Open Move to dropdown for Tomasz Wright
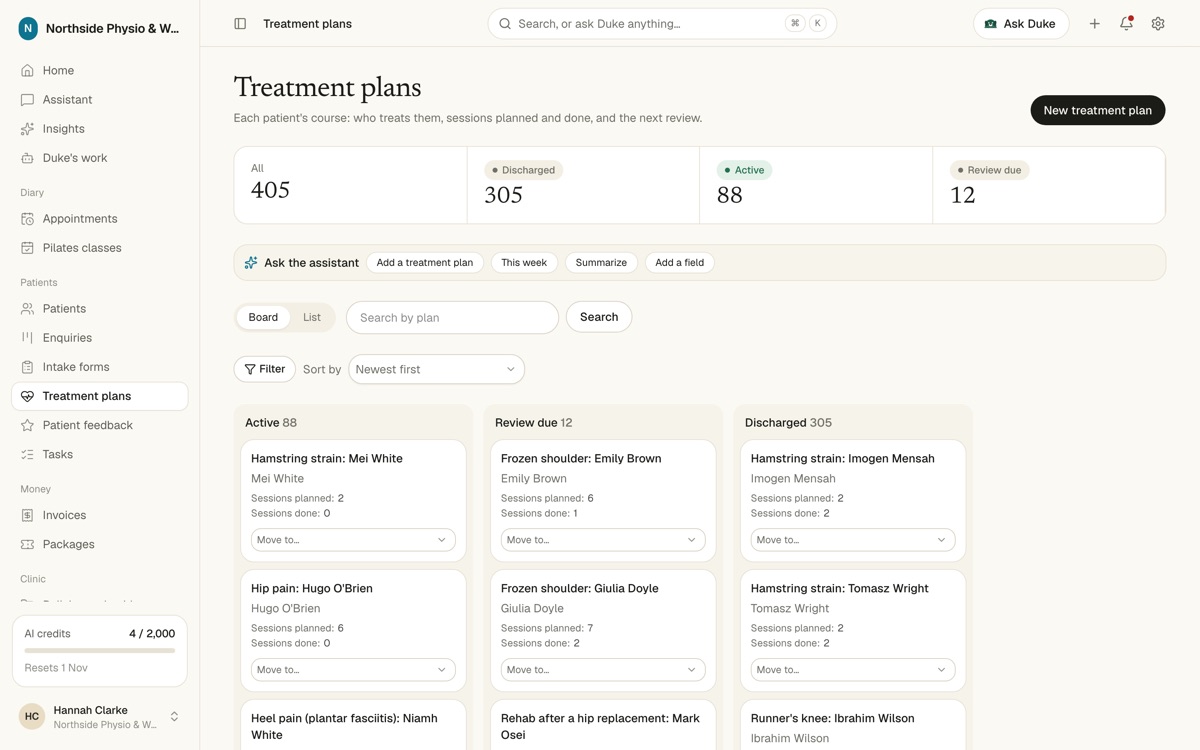This screenshot has height=750, width=1200. [853, 670]
